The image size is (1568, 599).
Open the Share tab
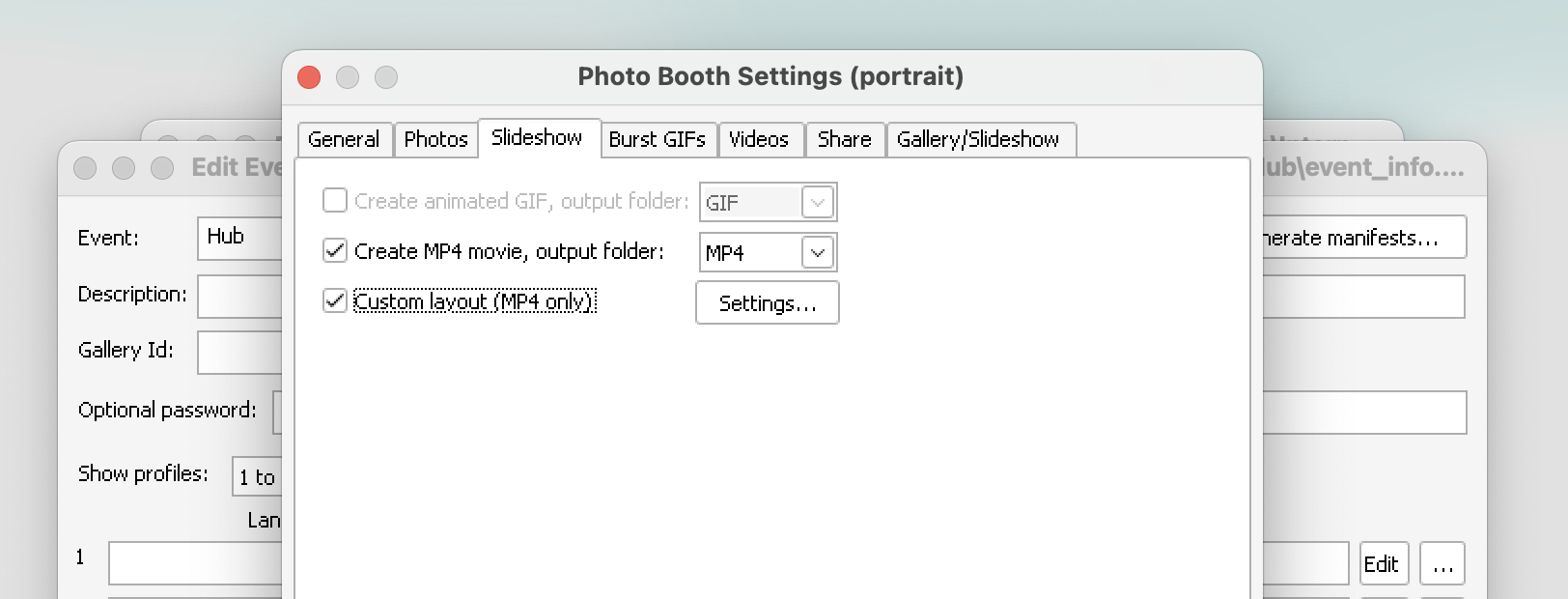click(x=844, y=140)
